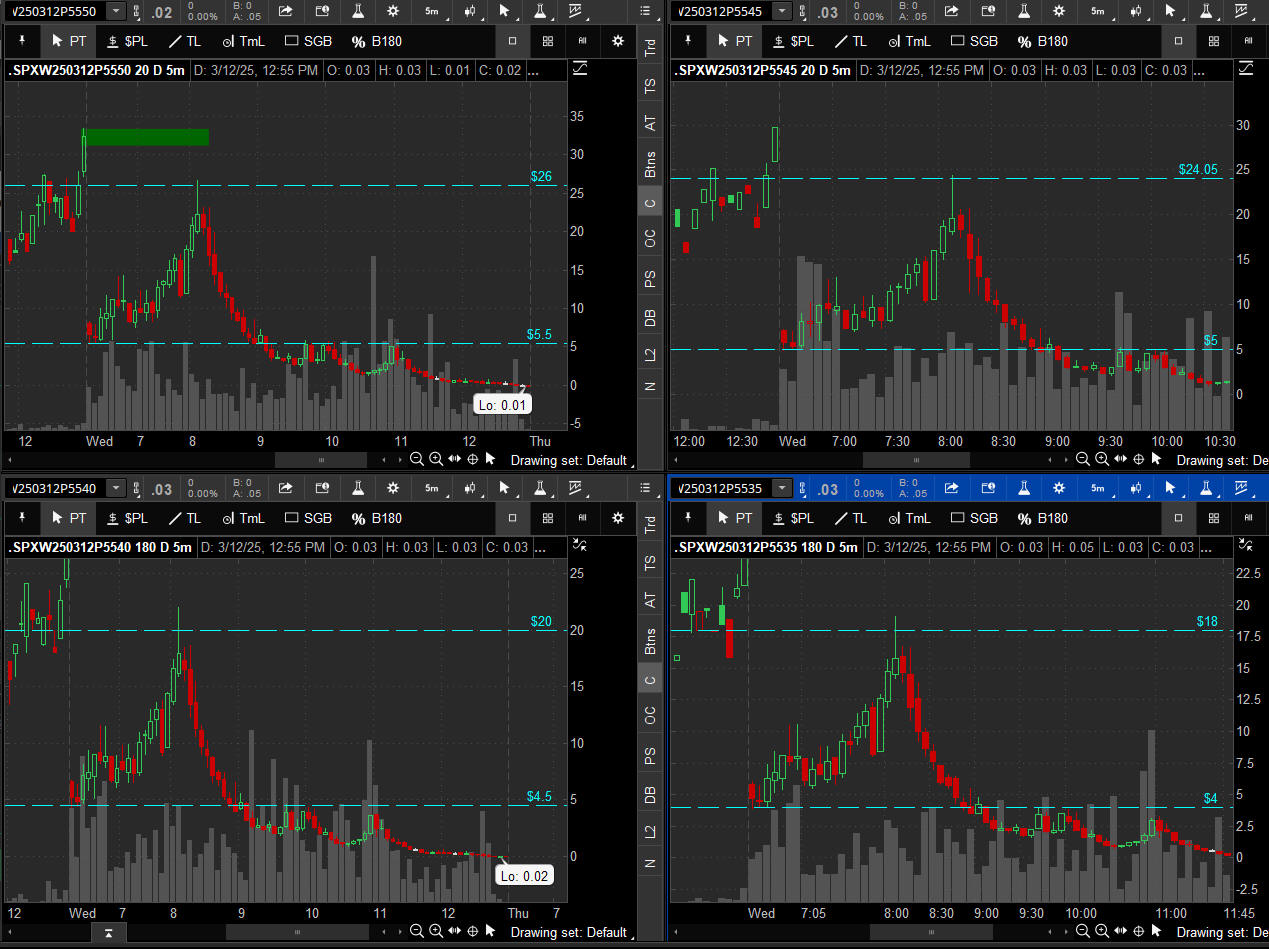
Task: Expand the symbol dropdown next to V250312P5535
Action: pyautogui.click(x=783, y=488)
